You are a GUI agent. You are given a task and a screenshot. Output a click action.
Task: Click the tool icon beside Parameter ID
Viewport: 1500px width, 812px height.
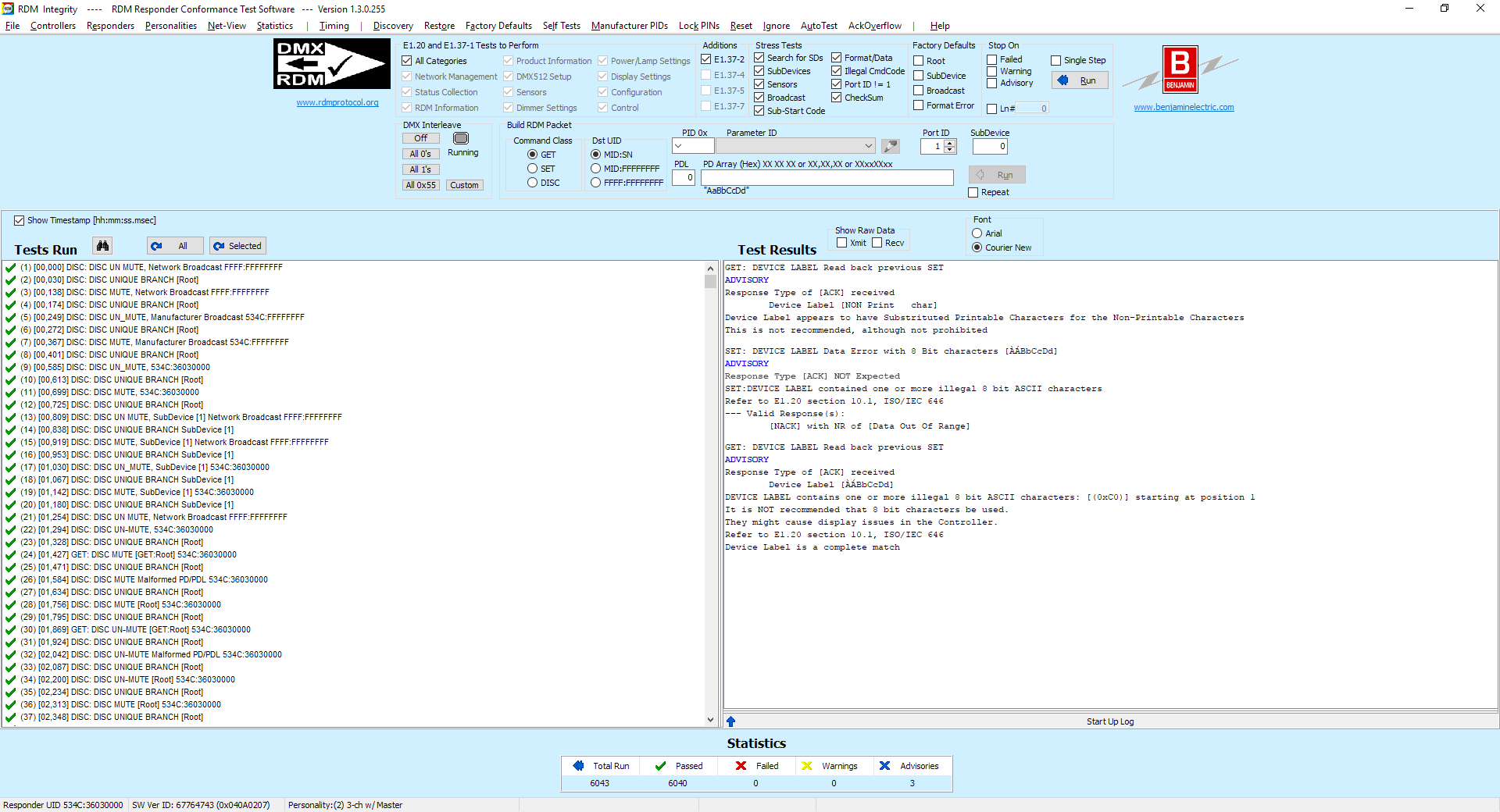pos(890,146)
